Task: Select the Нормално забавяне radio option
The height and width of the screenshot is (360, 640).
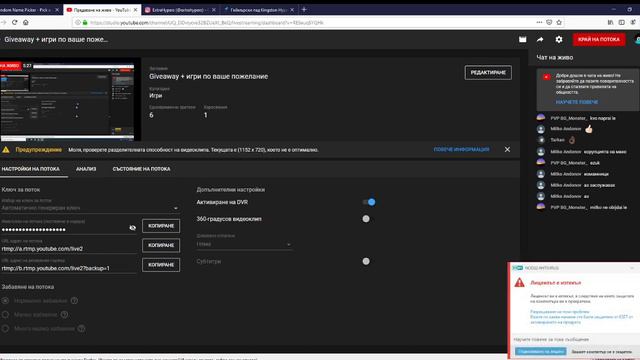Action: (5, 301)
